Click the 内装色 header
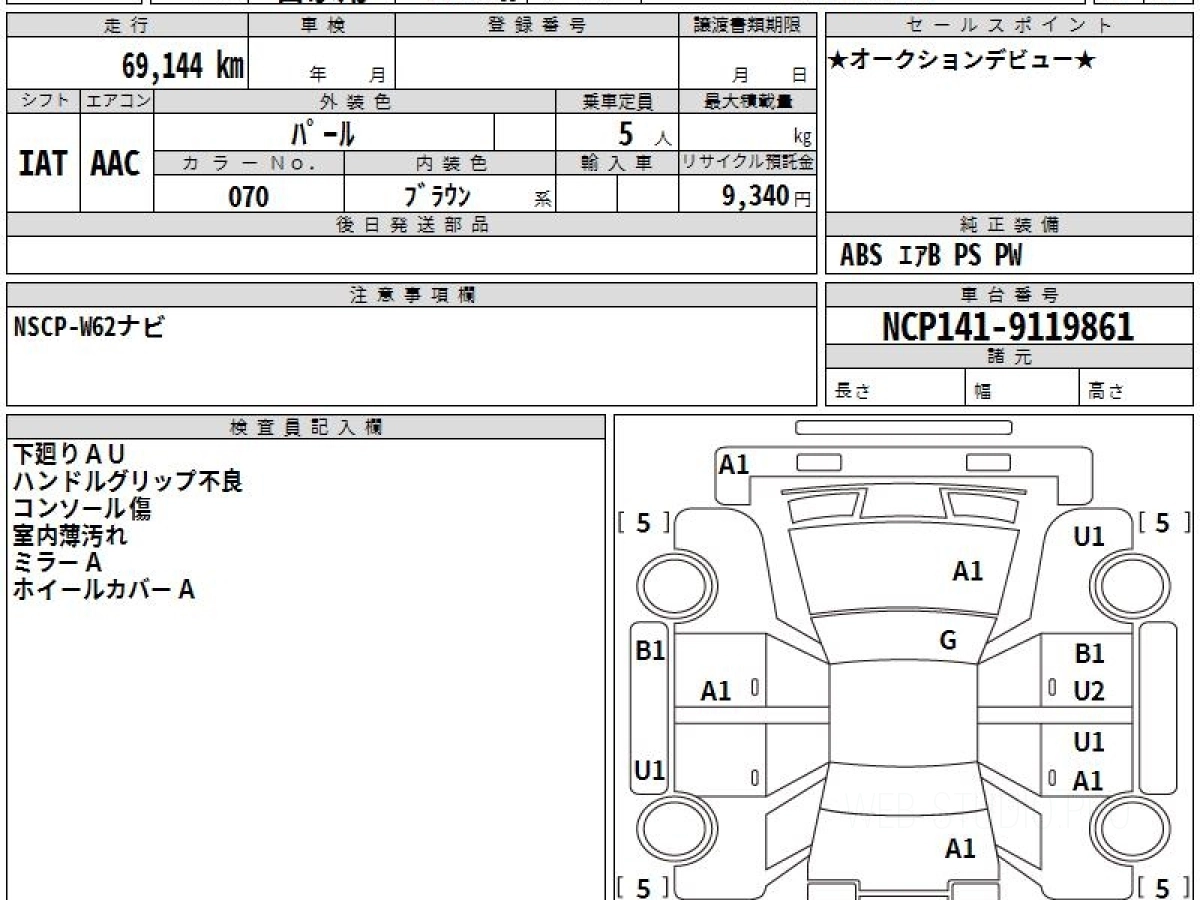The image size is (1200, 900). click(x=450, y=163)
